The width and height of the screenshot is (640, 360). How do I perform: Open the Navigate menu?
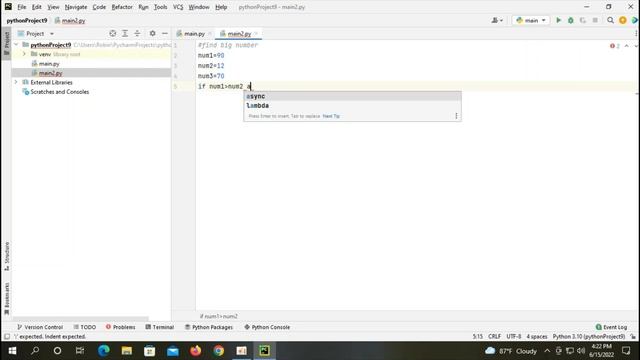pos(76,7)
